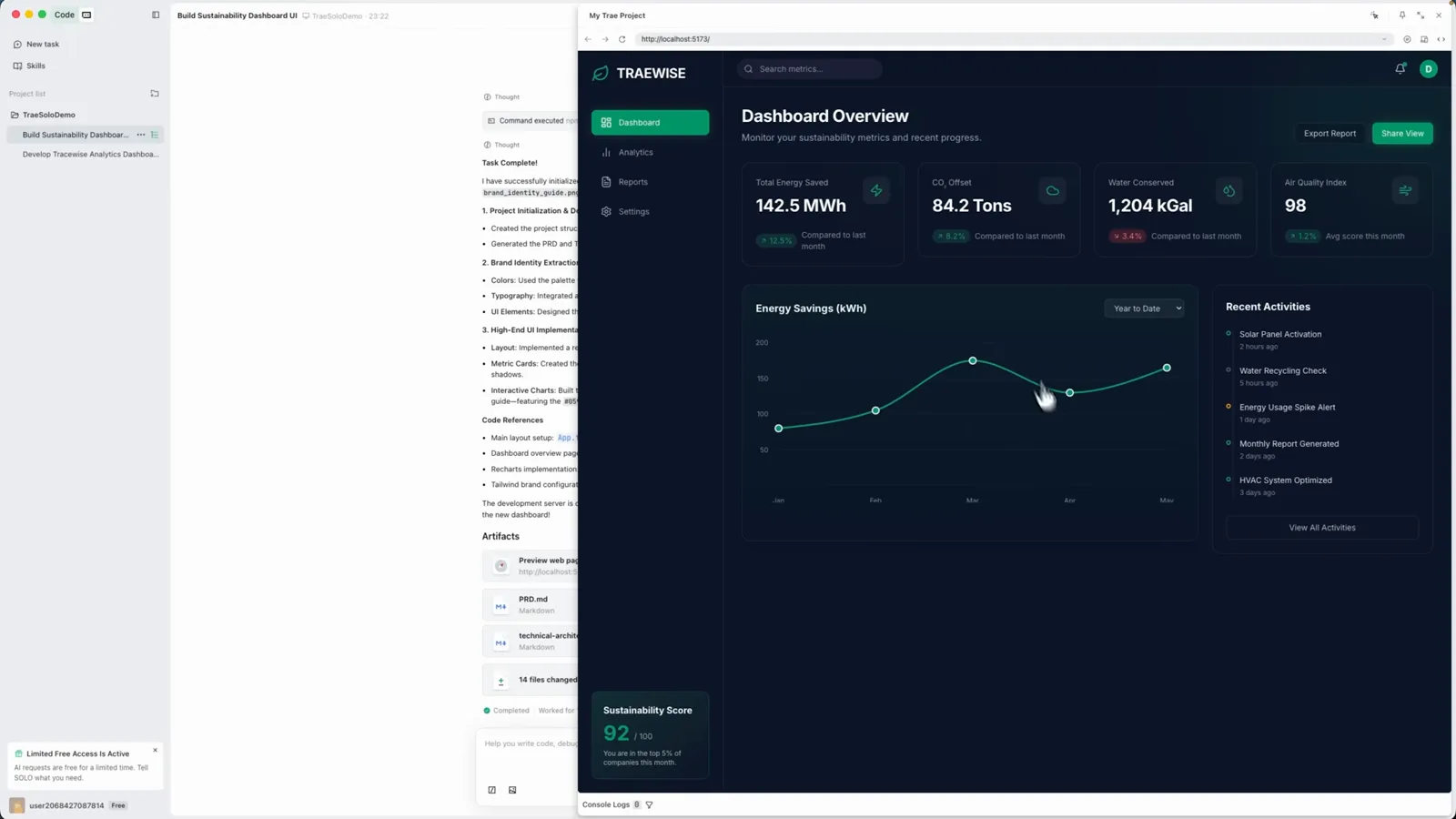Image resolution: width=1456 pixels, height=819 pixels.
Task: Click the Sustainability Score card
Action: pos(650,735)
